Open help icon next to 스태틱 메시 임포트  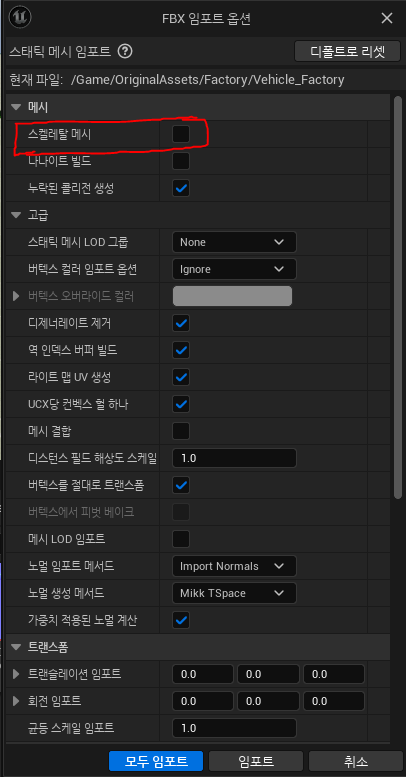click(x=125, y=51)
